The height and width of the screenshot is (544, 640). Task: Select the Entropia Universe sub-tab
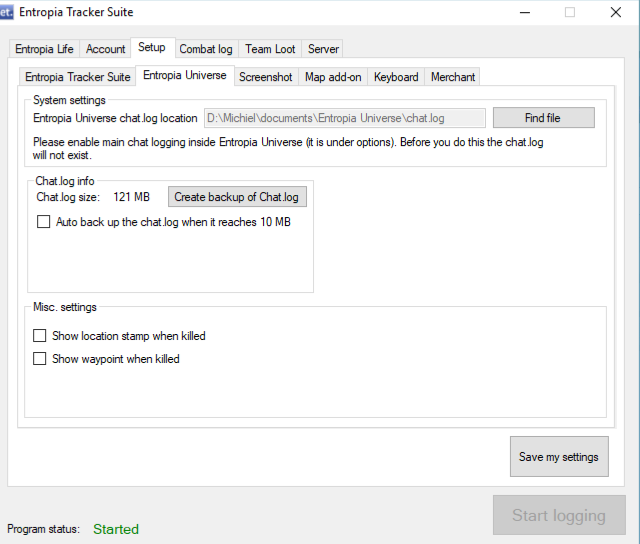tap(184, 75)
